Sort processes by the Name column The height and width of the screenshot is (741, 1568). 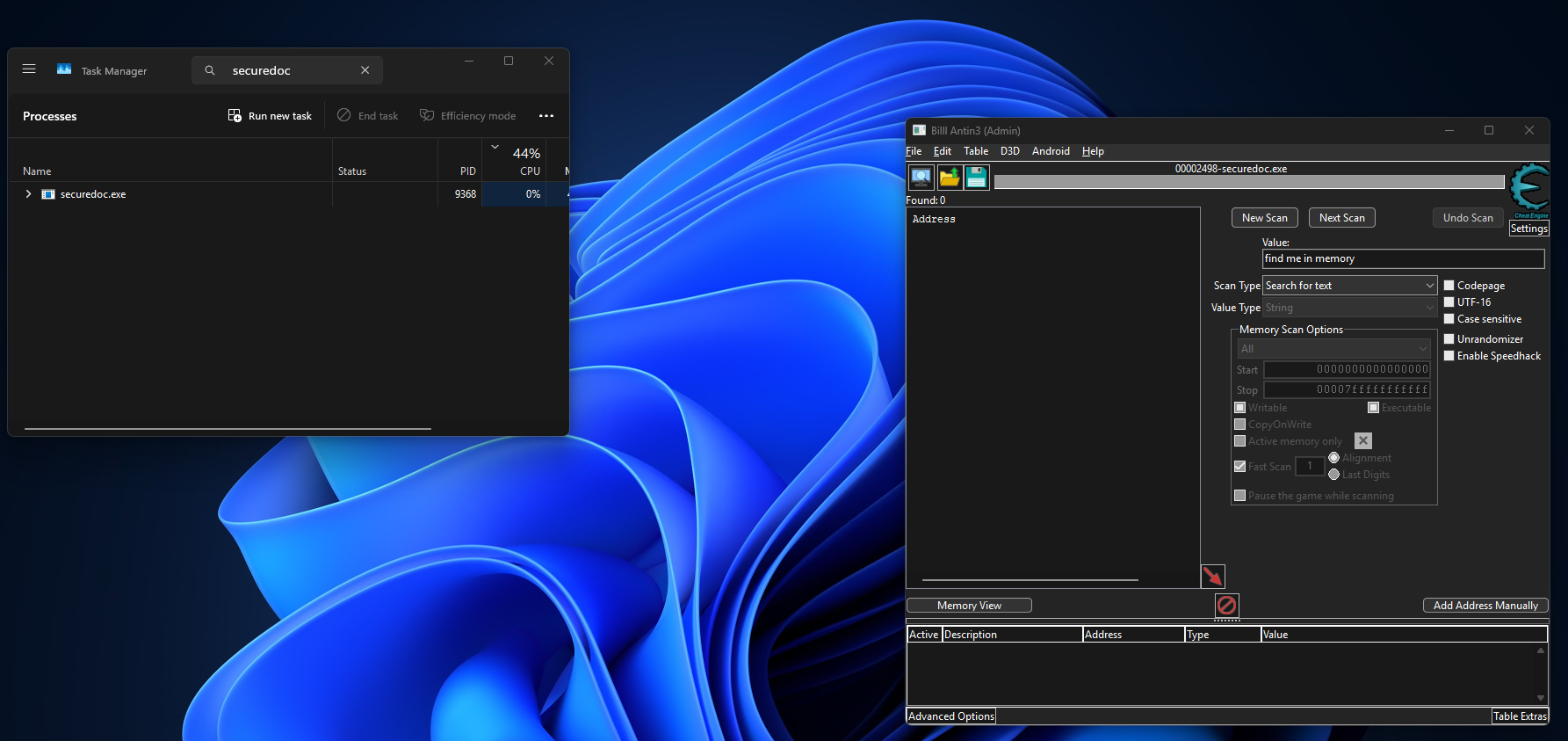pyautogui.click(x=37, y=171)
